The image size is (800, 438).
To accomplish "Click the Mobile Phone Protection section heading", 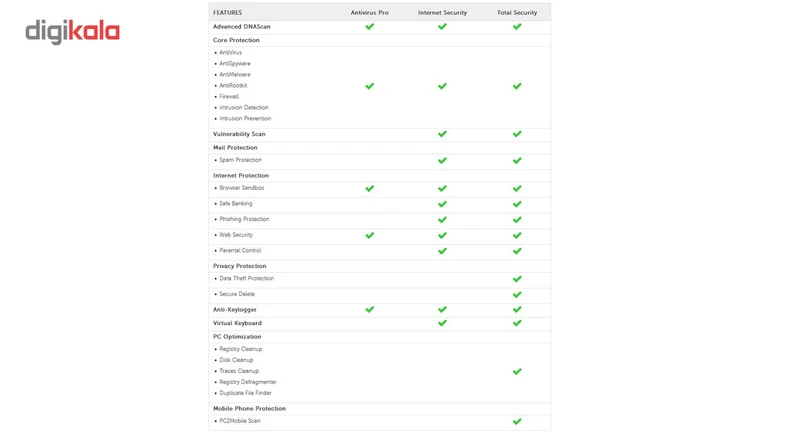I will 249,408.
